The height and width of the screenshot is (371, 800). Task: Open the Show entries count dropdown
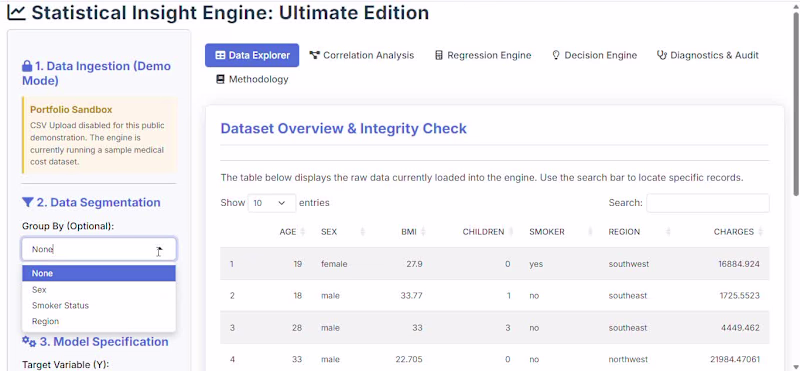click(272, 203)
